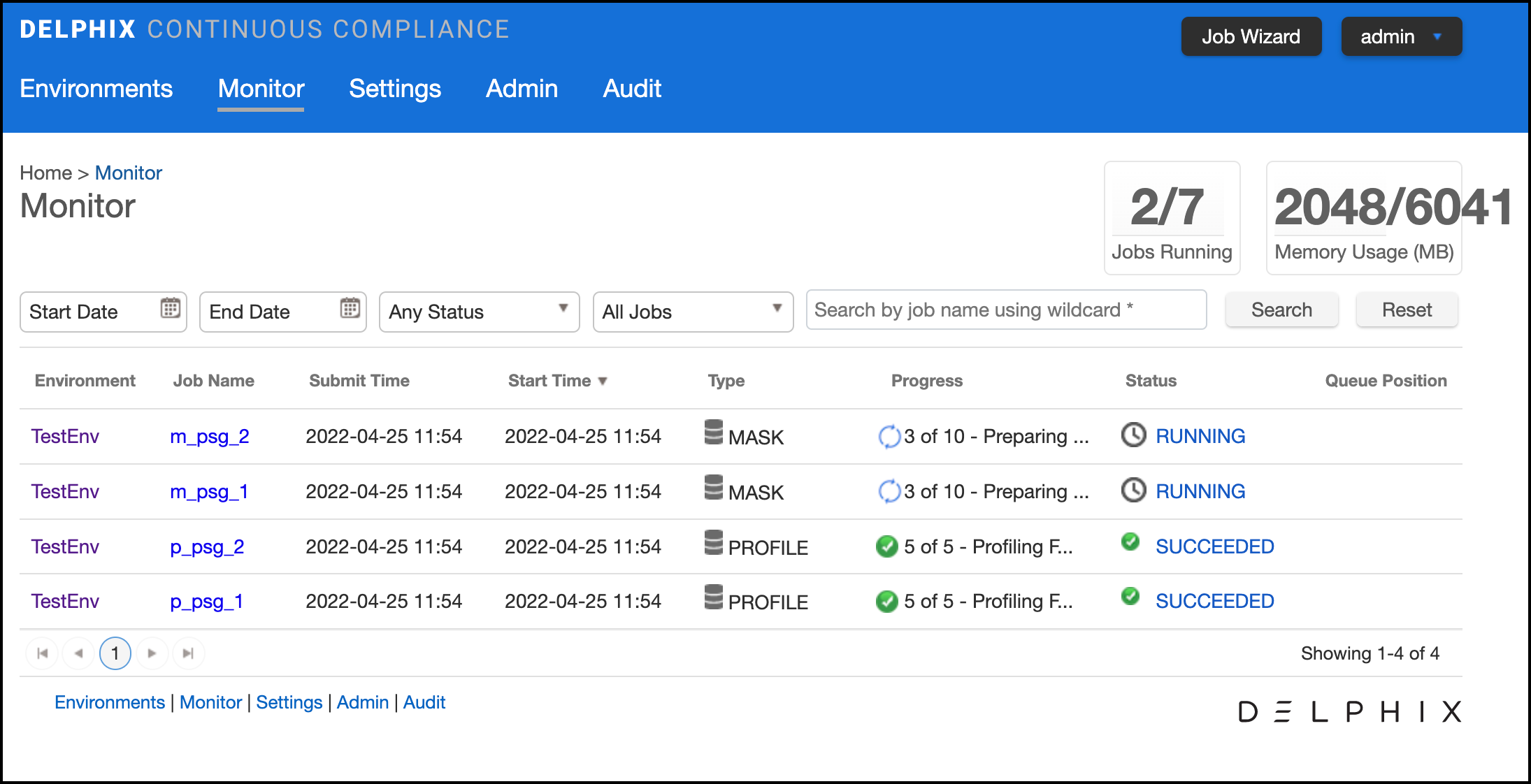Open the Start Date calendar icon
Viewport: 1531px width, 784px height.
170,308
